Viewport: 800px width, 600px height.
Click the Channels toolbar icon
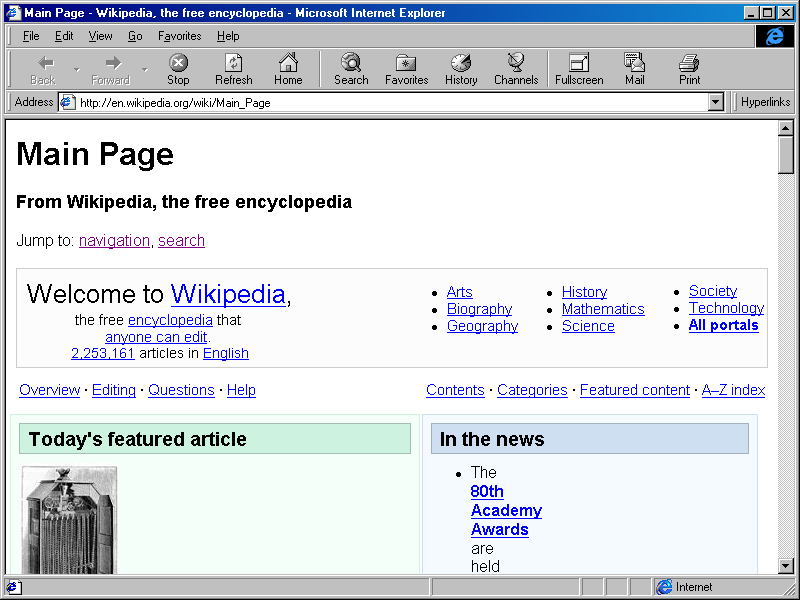pos(515,68)
